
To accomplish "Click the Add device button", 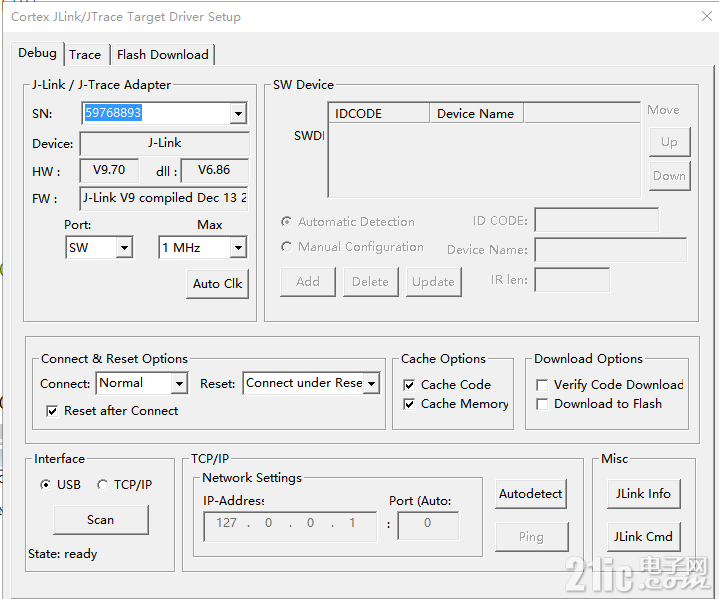I will 308,282.
